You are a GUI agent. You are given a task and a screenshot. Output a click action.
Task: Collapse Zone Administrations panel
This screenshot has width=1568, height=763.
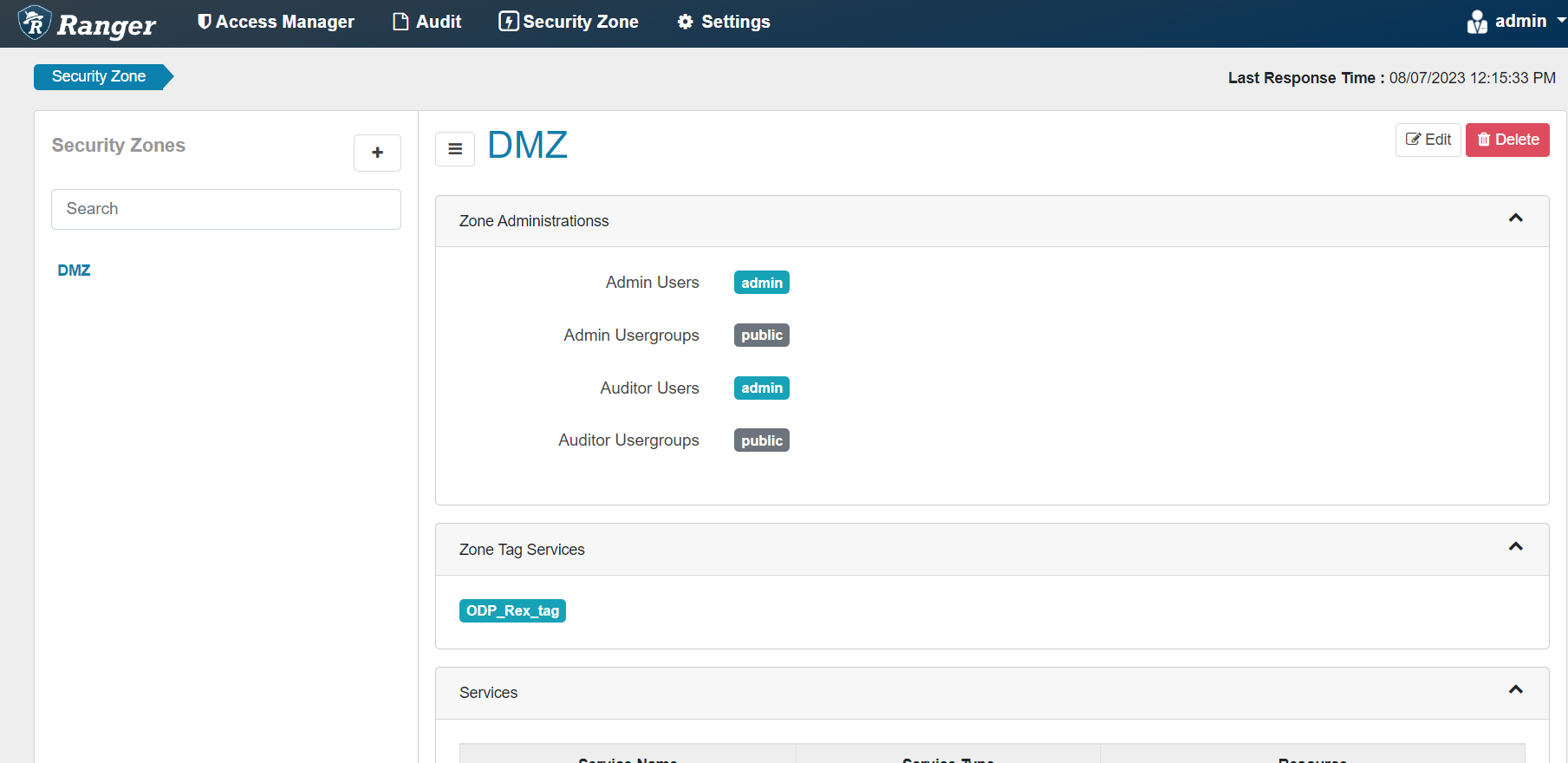click(x=1516, y=218)
